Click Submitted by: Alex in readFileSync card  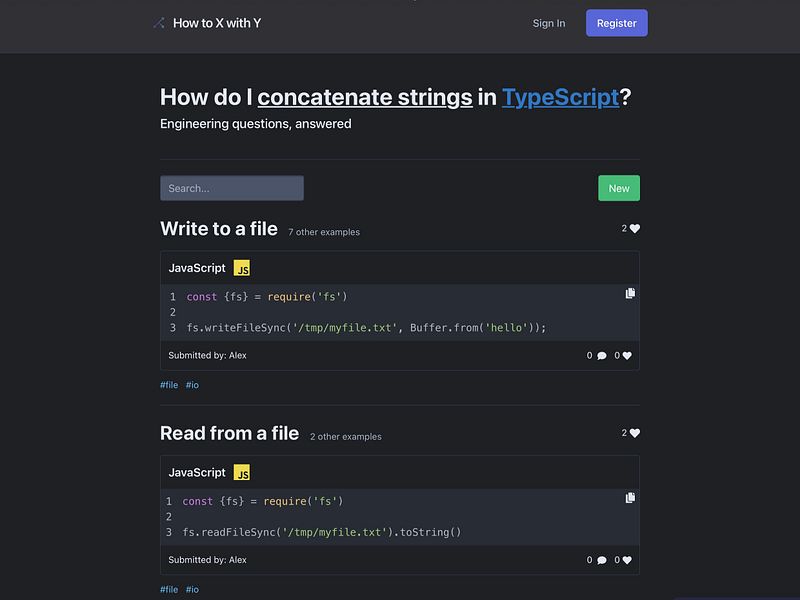pos(208,560)
